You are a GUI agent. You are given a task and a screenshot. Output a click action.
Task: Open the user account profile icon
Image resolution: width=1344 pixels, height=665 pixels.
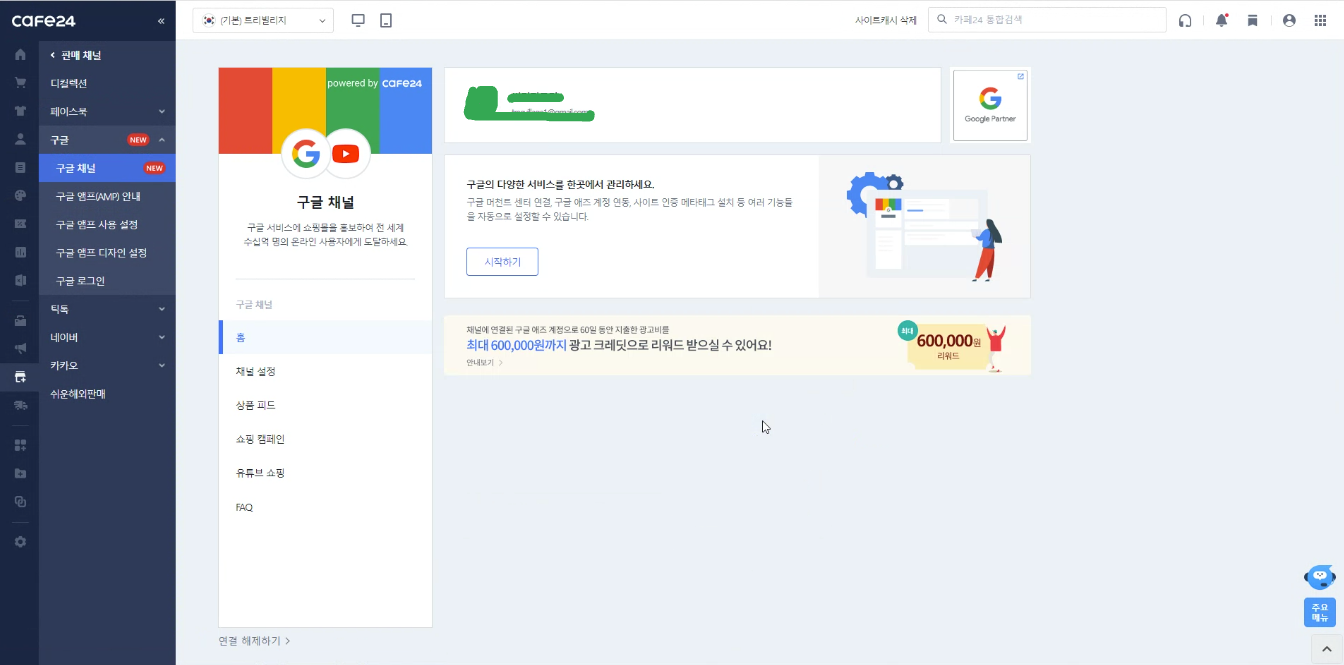point(1289,20)
